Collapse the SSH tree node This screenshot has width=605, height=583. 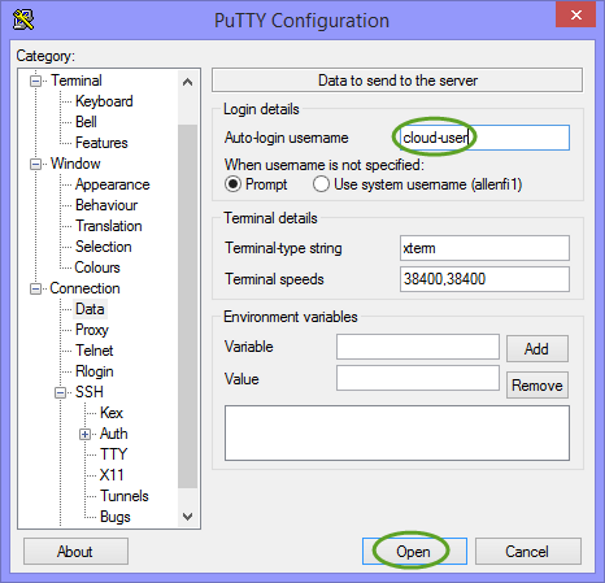[x=60, y=393]
